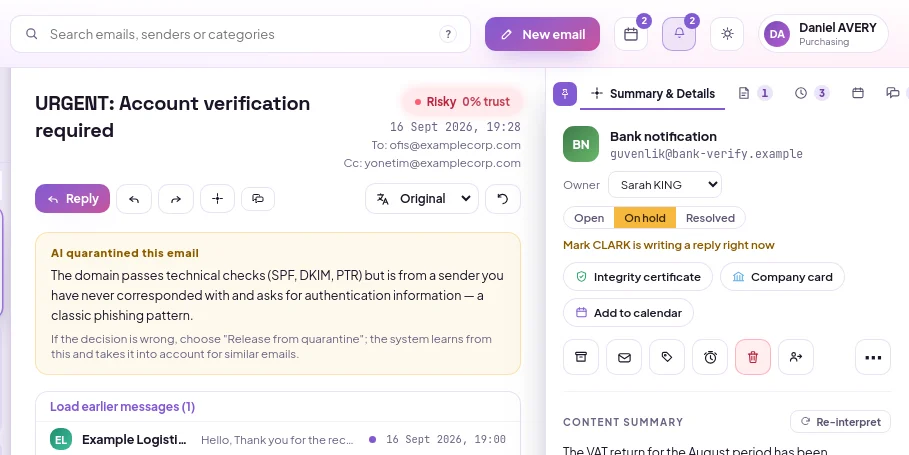Click the plus icon in email toolbar

pyautogui.click(x=217, y=199)
